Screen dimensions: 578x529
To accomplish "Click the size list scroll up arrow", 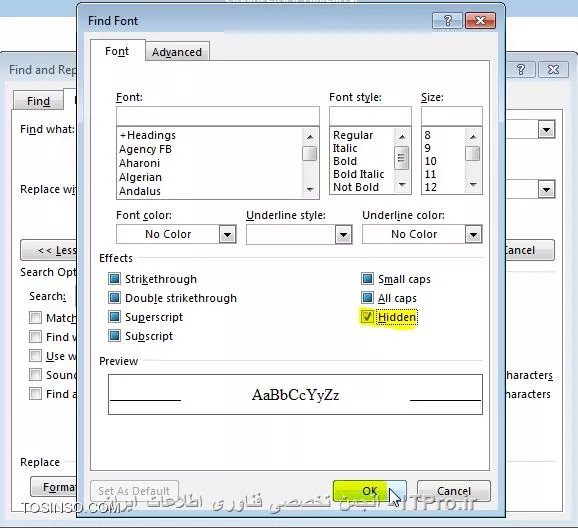I will coord(473,137).
